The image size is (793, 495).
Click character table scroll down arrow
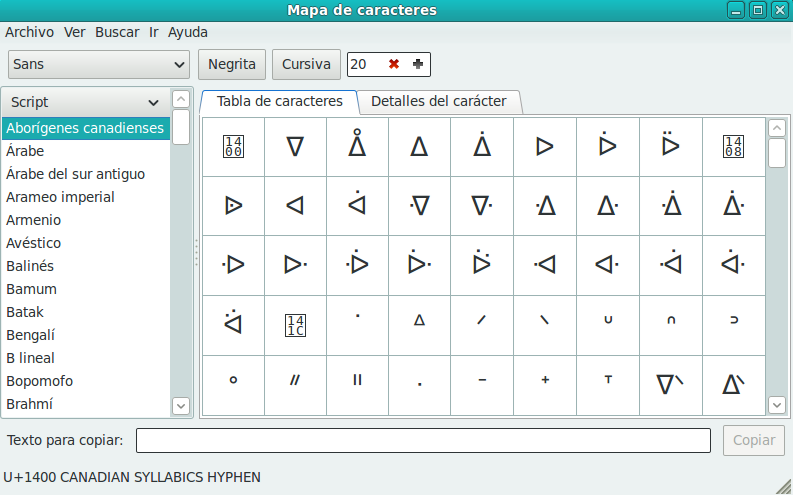[777, 404]
